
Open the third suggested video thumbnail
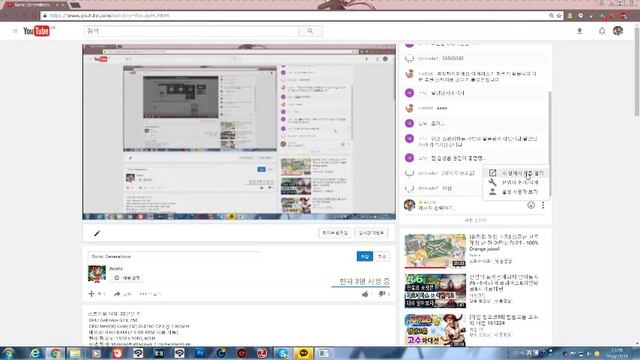435,330
